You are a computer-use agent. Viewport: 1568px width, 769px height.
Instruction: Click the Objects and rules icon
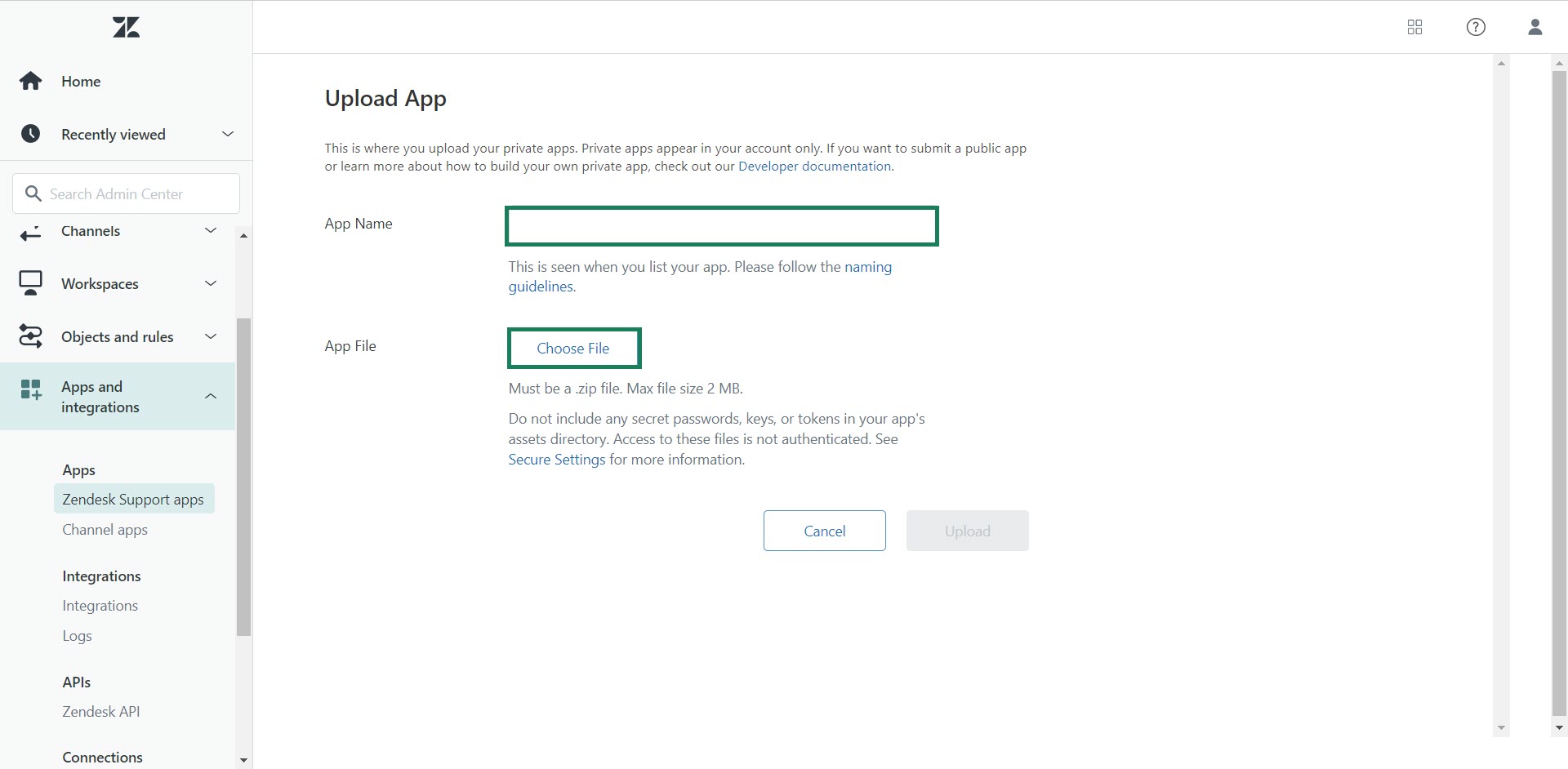(31, 336)
